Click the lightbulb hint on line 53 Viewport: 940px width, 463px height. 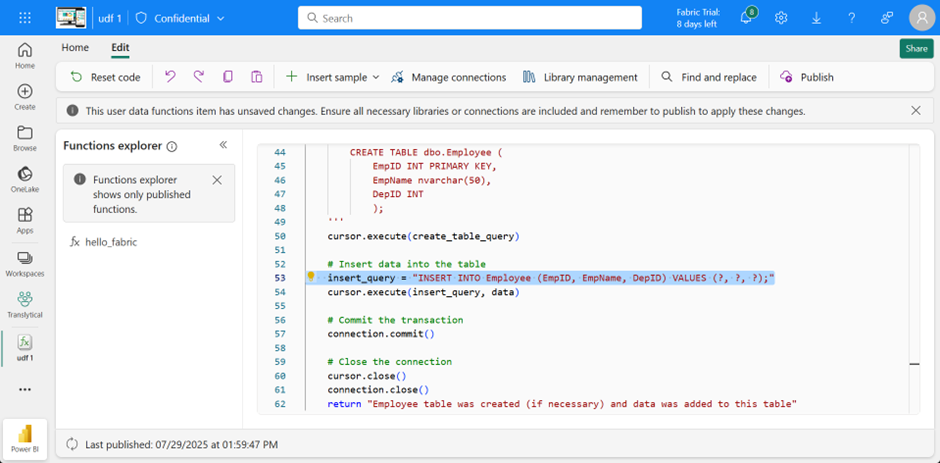(x=311, y=277)
